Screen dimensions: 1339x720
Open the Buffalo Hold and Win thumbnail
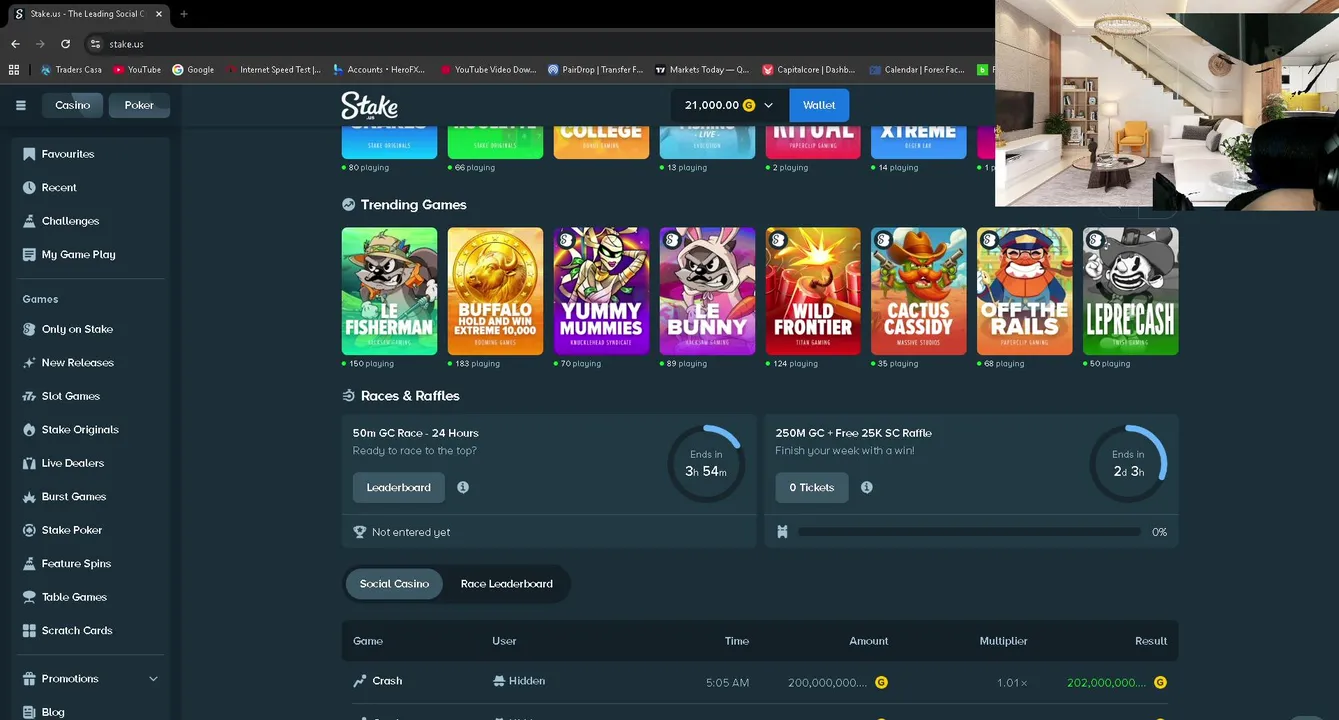click(495, 291)
